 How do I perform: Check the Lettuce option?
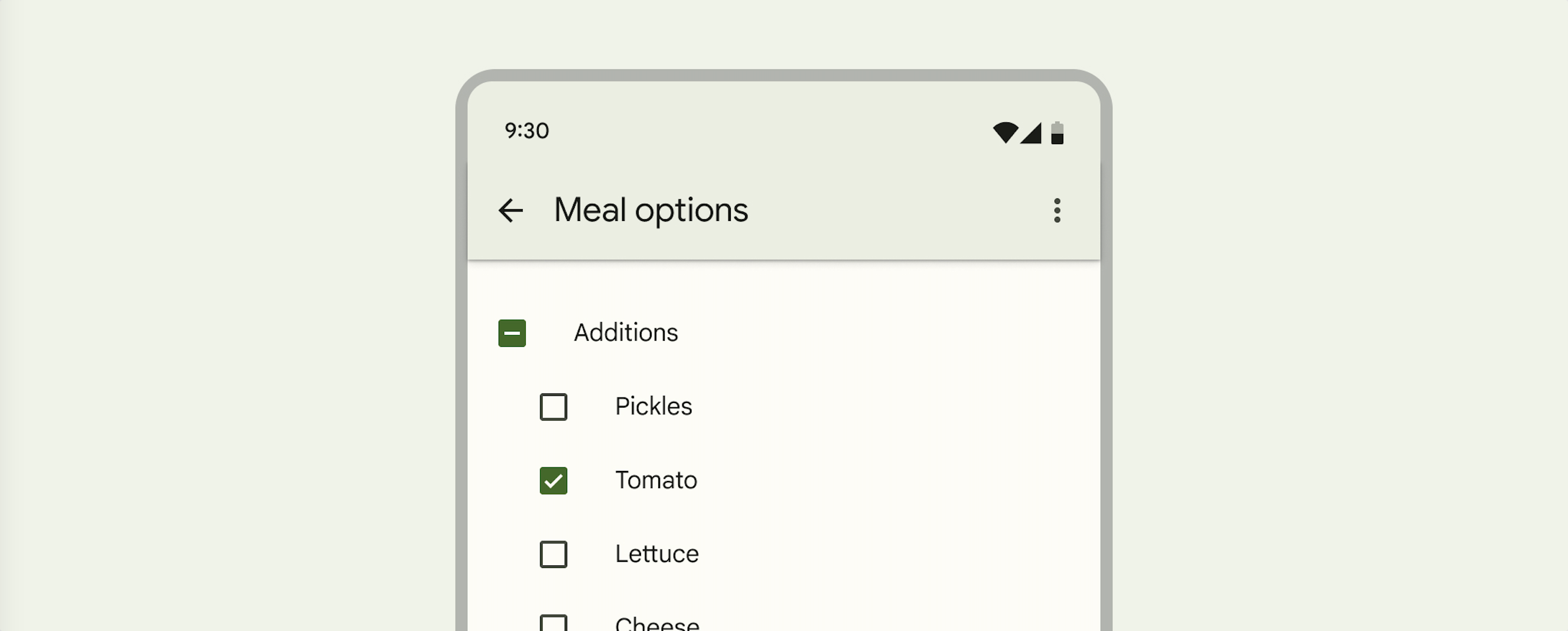(x=552, y=554)
